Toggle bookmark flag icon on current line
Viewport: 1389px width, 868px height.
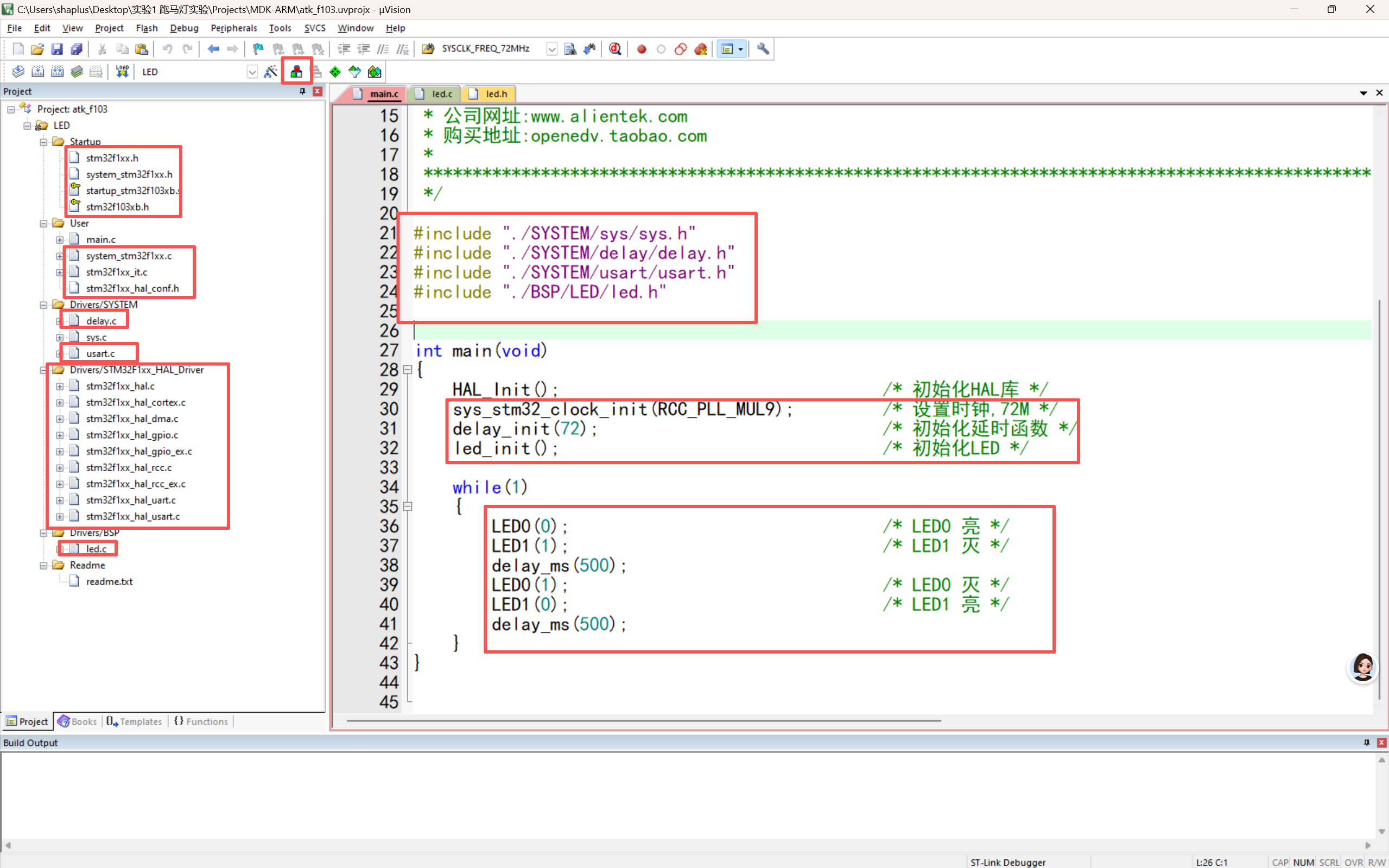click(x=258, y=49)
